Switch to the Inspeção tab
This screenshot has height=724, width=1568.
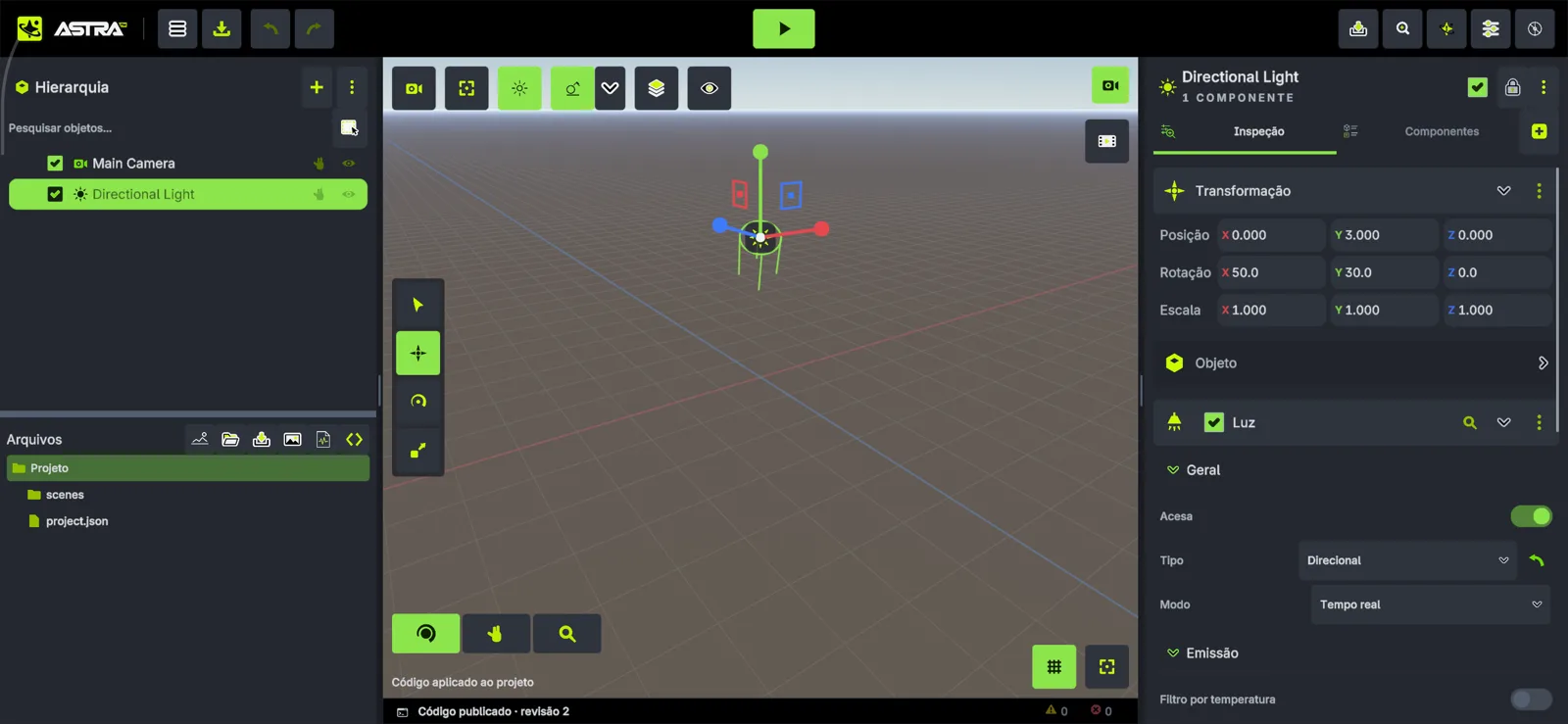1245,131
